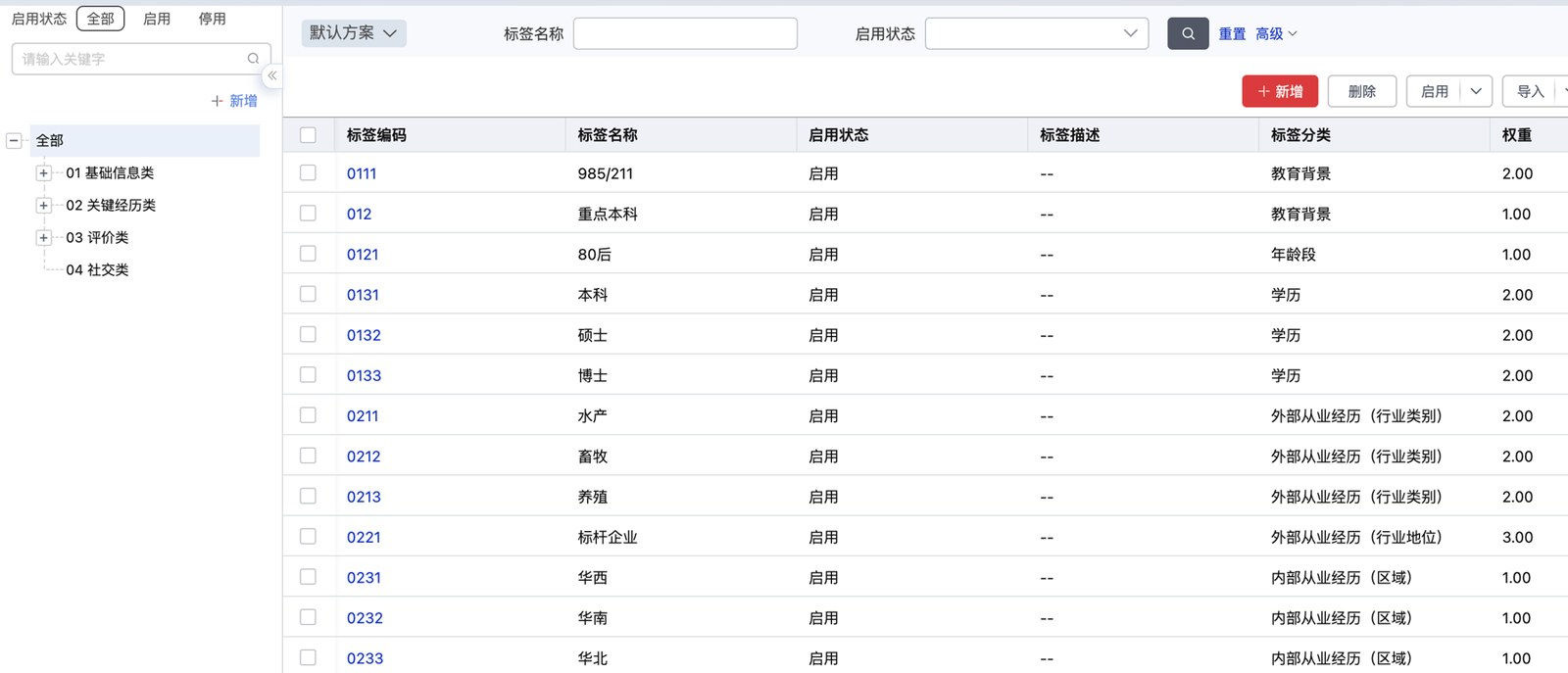Viewport: 1568px width, 673px height.
Task: Click the 华南 tag name cell
Action: 592,618
